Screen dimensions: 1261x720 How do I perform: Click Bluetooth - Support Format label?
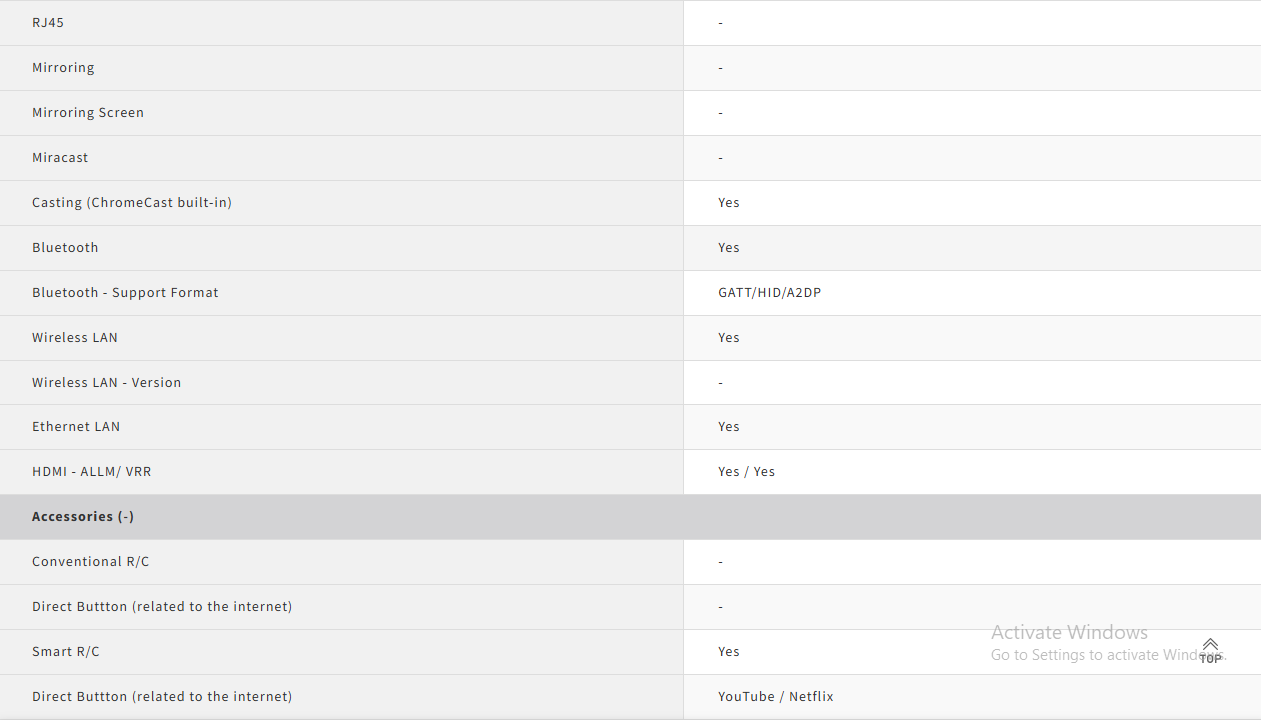(x=125, y=293)
